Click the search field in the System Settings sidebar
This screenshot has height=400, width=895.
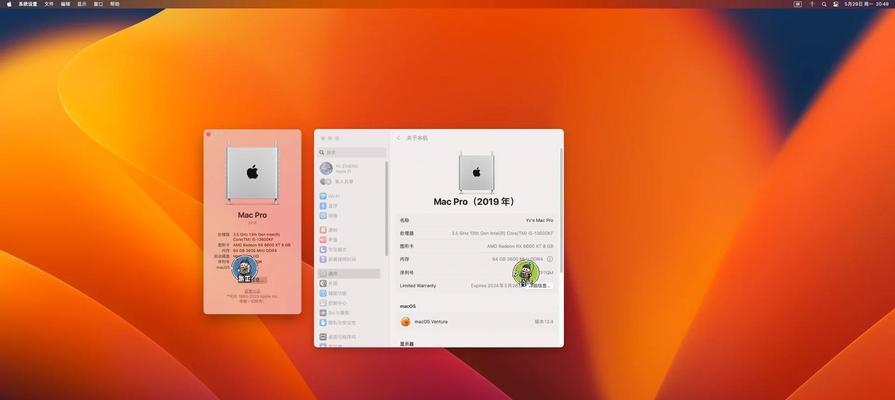[x=352, y=152]
